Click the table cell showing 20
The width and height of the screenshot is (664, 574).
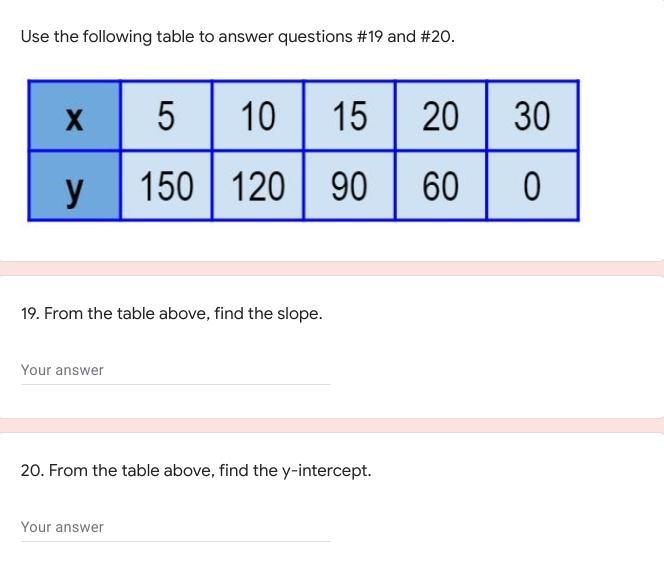pos(440,117)
